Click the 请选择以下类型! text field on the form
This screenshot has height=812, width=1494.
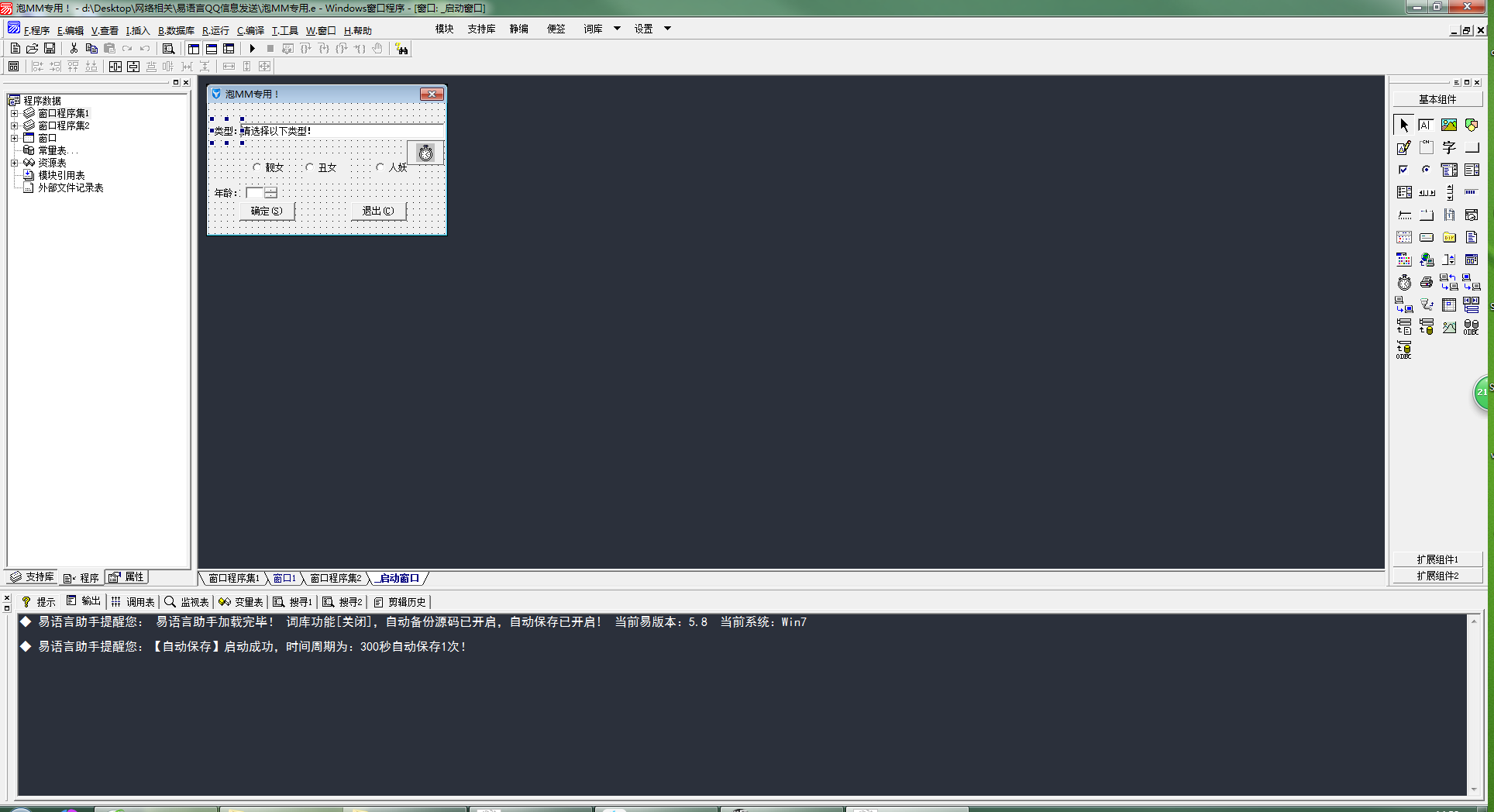point(342,131)
